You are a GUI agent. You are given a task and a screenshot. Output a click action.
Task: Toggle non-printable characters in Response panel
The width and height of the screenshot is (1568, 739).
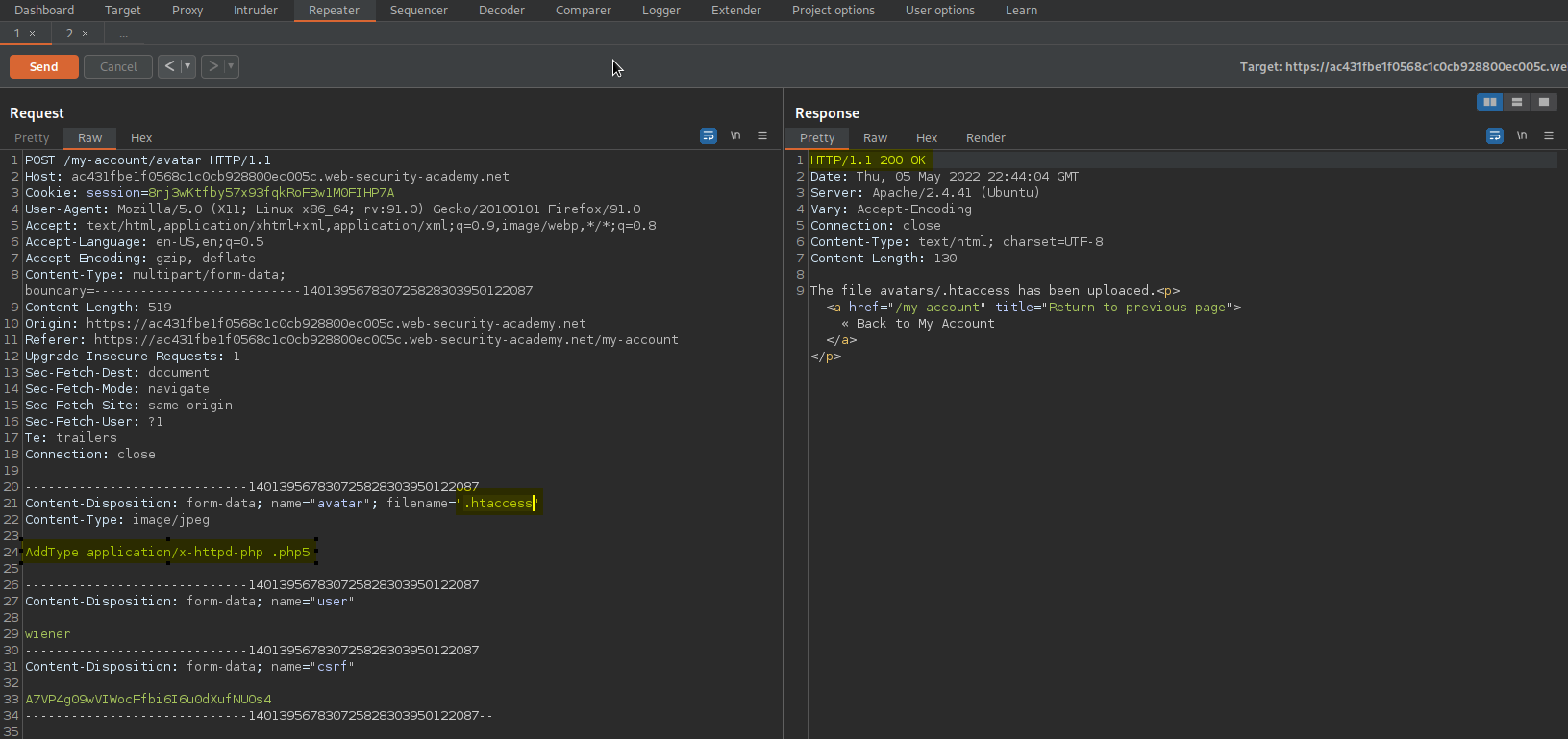pos(1522,136)
